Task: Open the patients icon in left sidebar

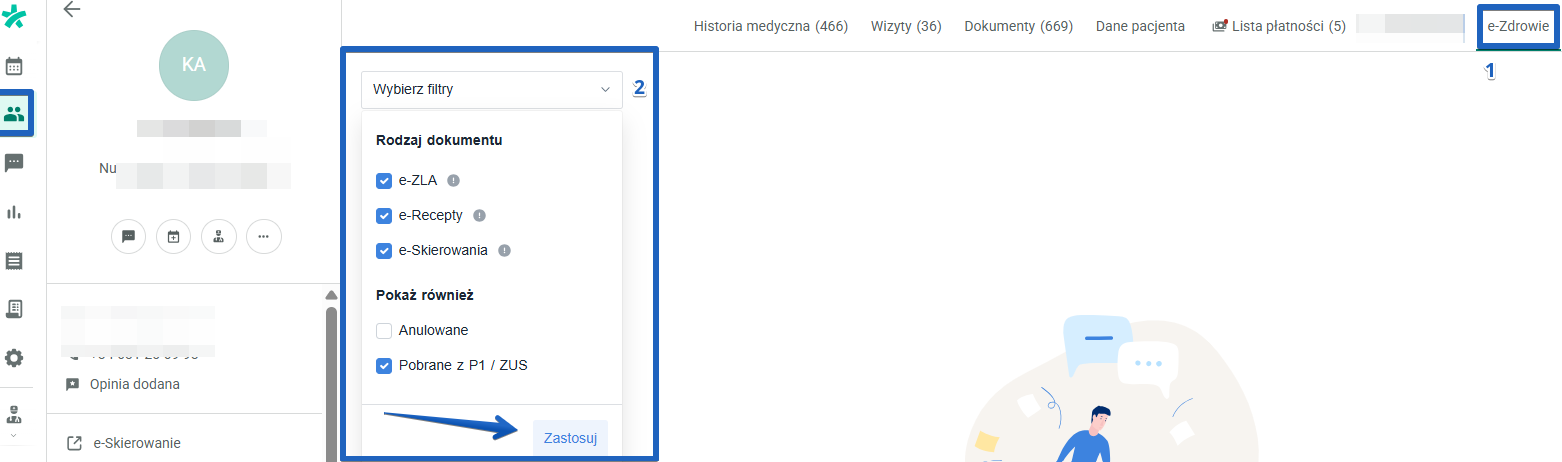Action: point(14,114)
